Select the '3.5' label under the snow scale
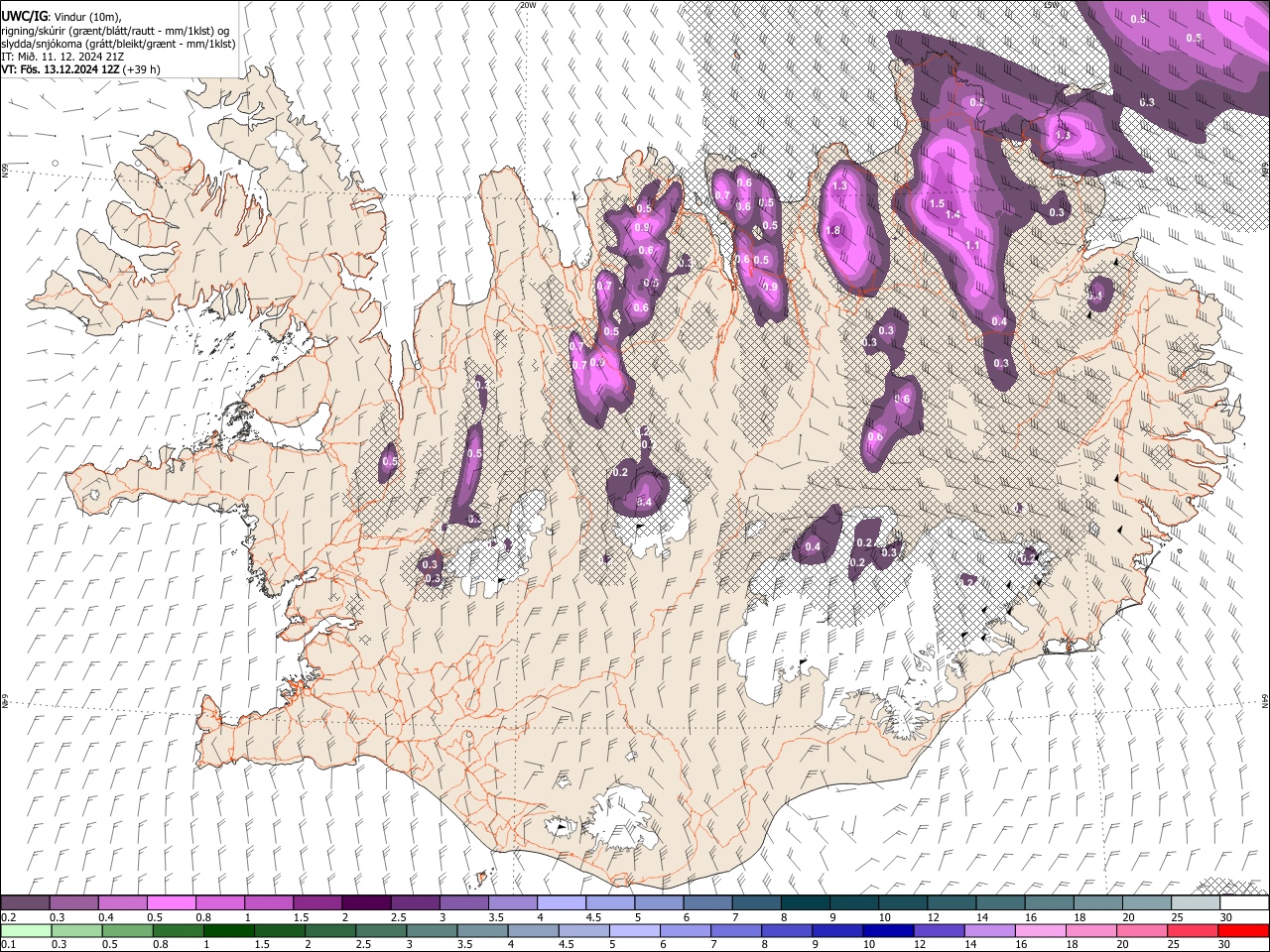The height and width of the screenshot is (952, 1270). [495, 917]
